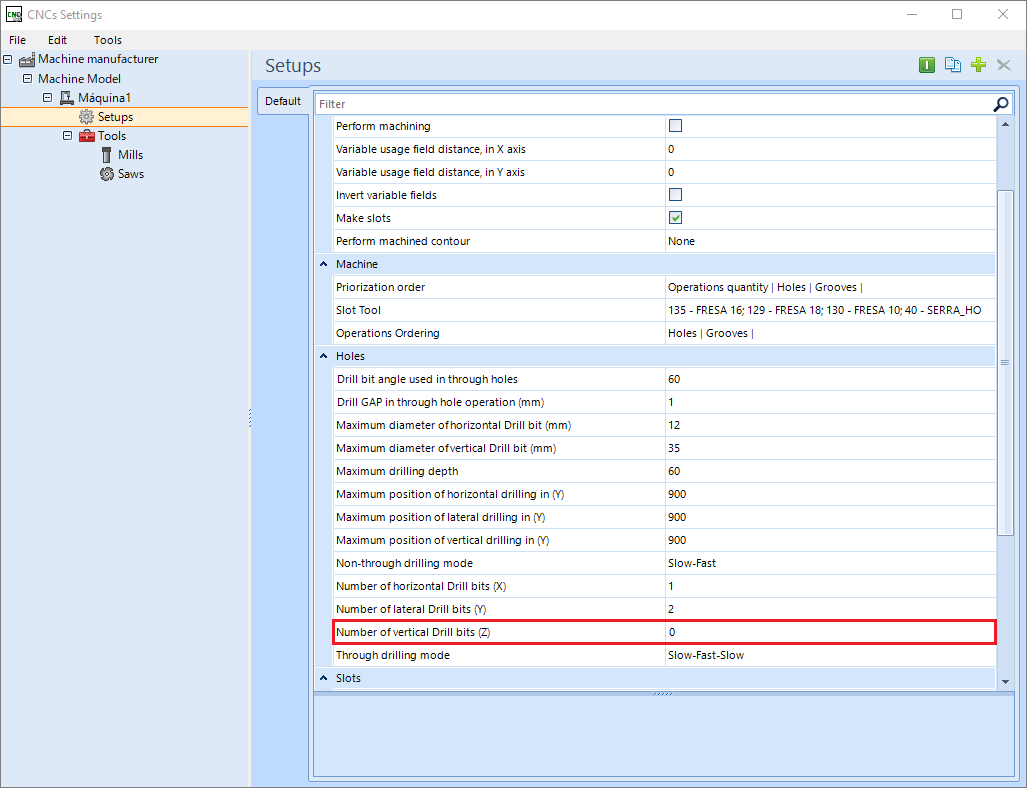This screenshot has width=1027, height=788.
Task: Select the Mills tool item
Action: click(130, 155)
